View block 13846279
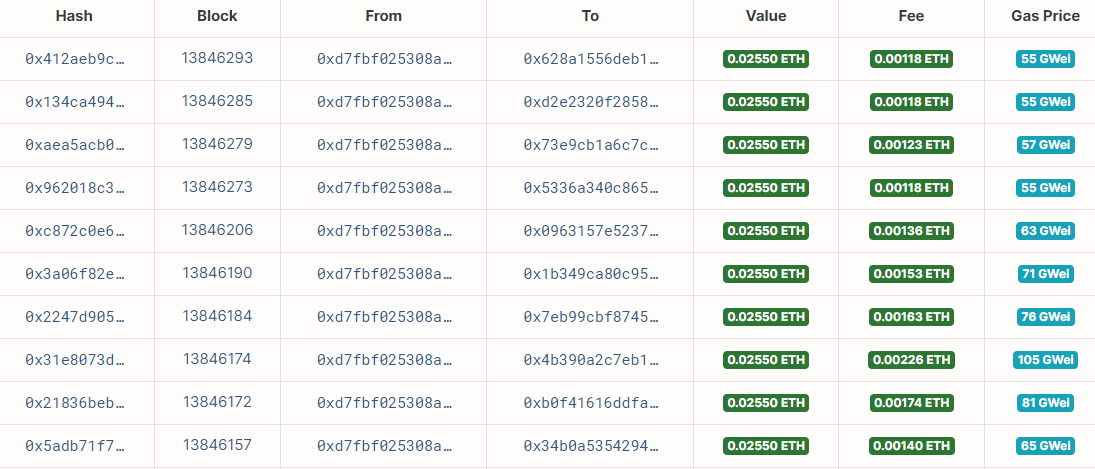 [217, 144]
